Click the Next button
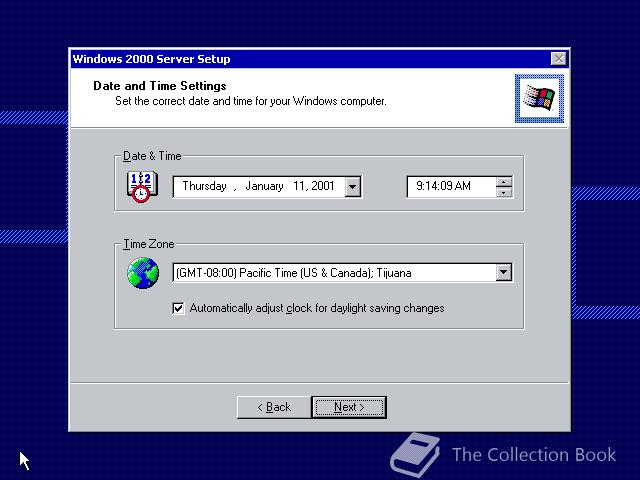This screenshot has width=640, height=480. [x=349, y=407]
